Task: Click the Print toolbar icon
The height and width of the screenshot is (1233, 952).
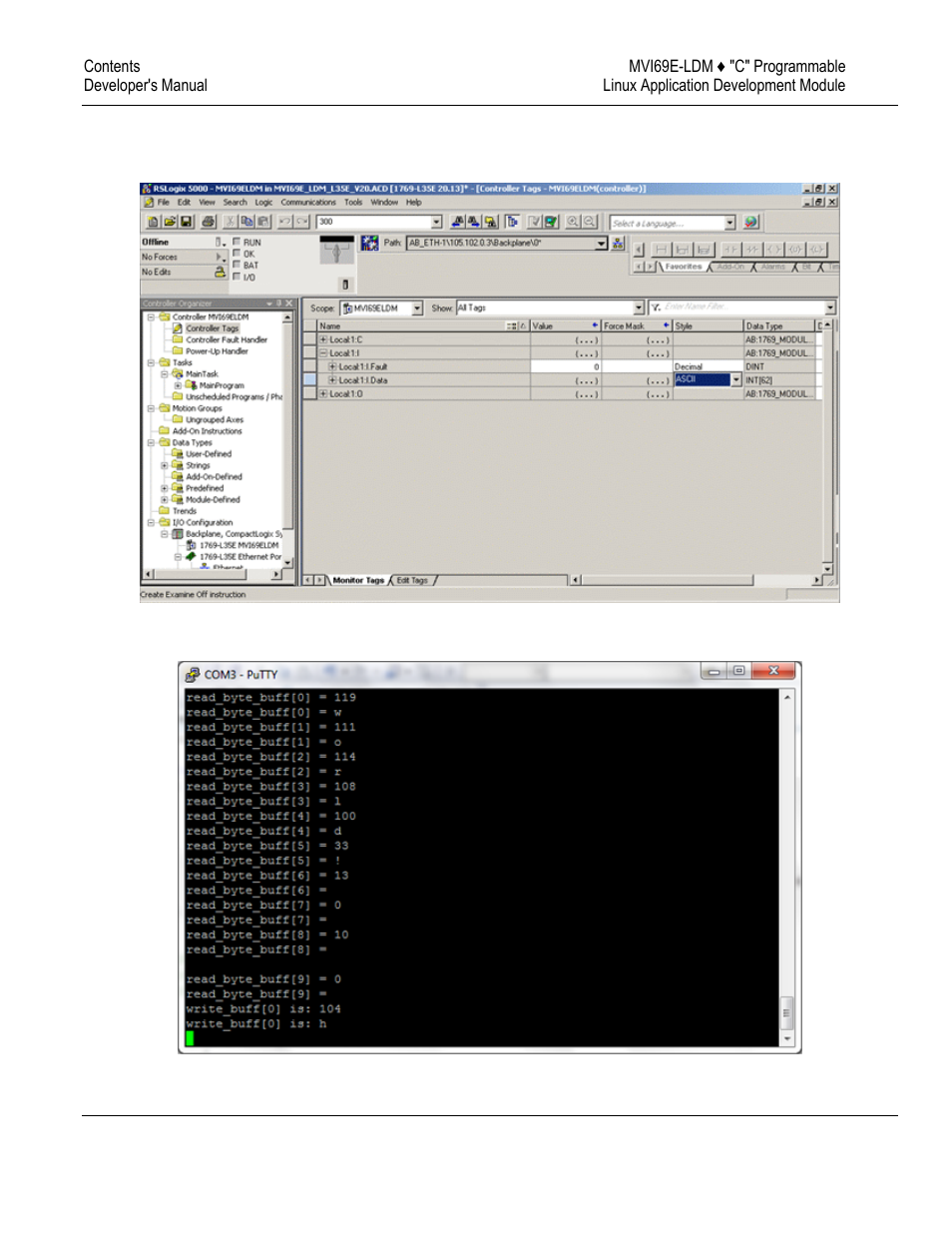Action: click(208, 222)
